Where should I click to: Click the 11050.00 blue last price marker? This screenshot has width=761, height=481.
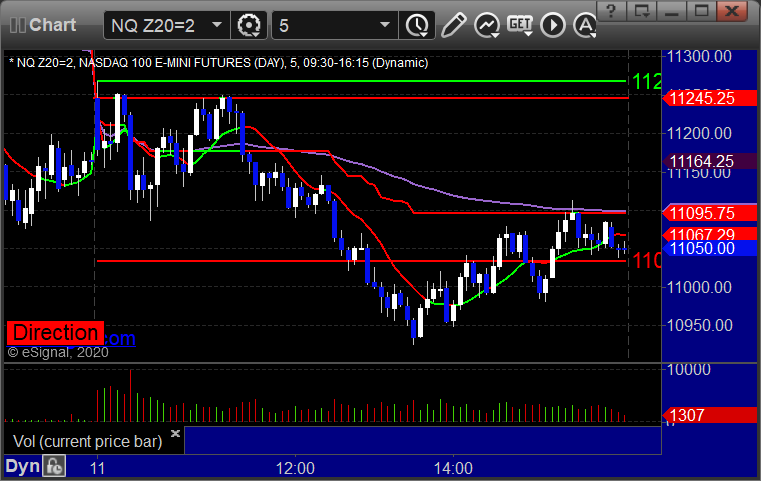(x=710, y=249)
